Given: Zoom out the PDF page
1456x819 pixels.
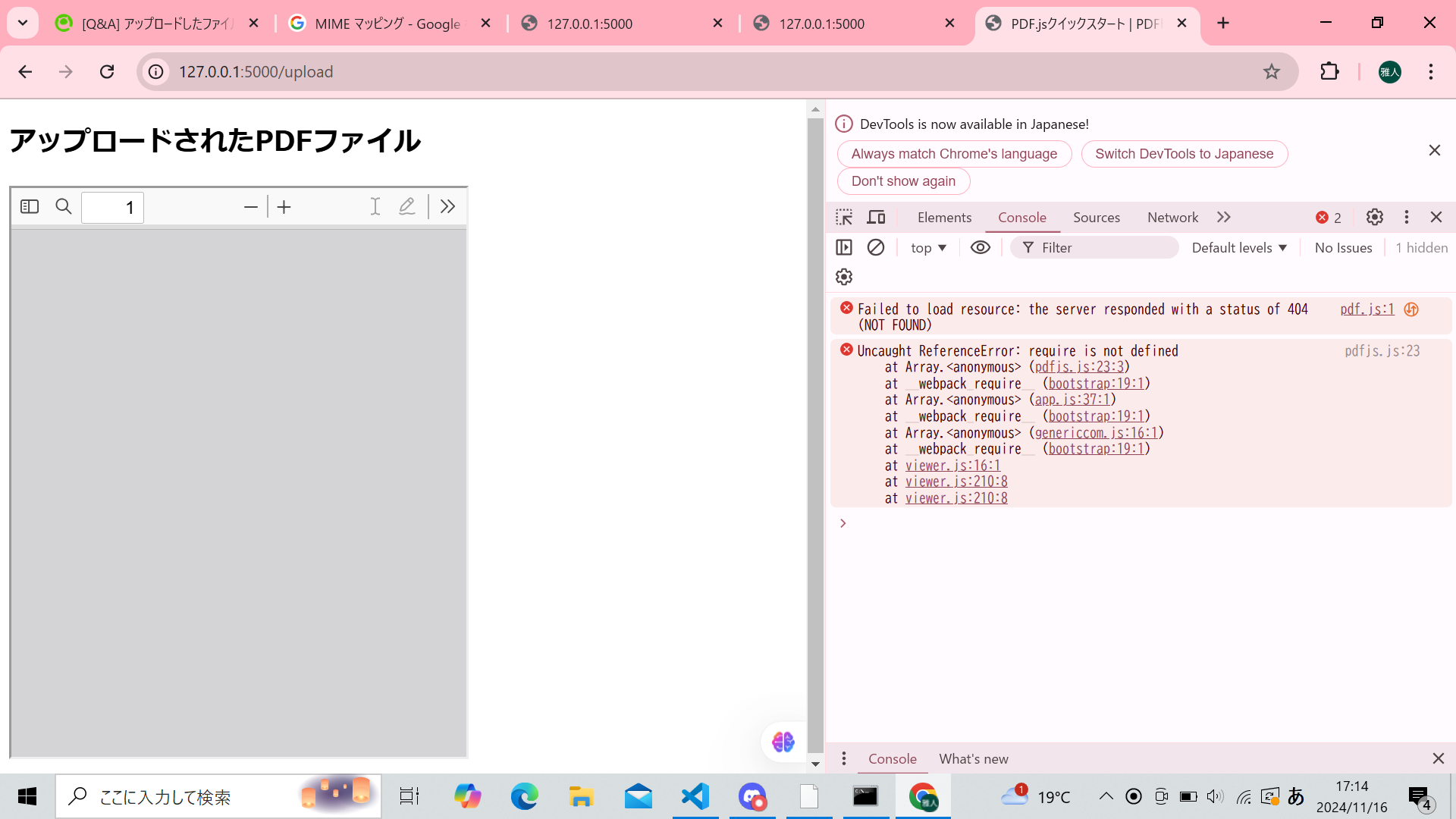Looking at the screenshot, I should point(251,206).
